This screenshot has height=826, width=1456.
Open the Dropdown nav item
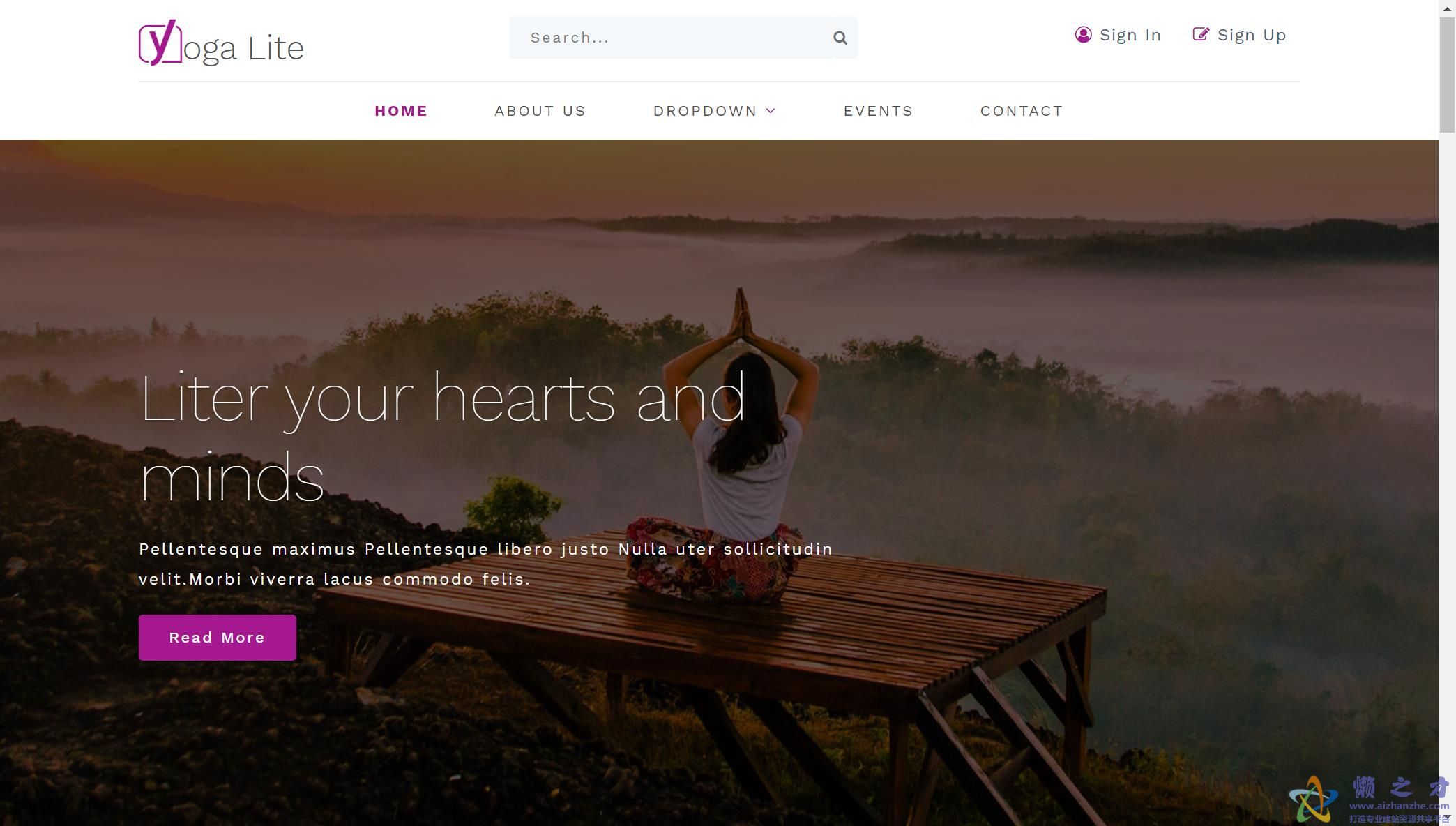tap(705, 111)
